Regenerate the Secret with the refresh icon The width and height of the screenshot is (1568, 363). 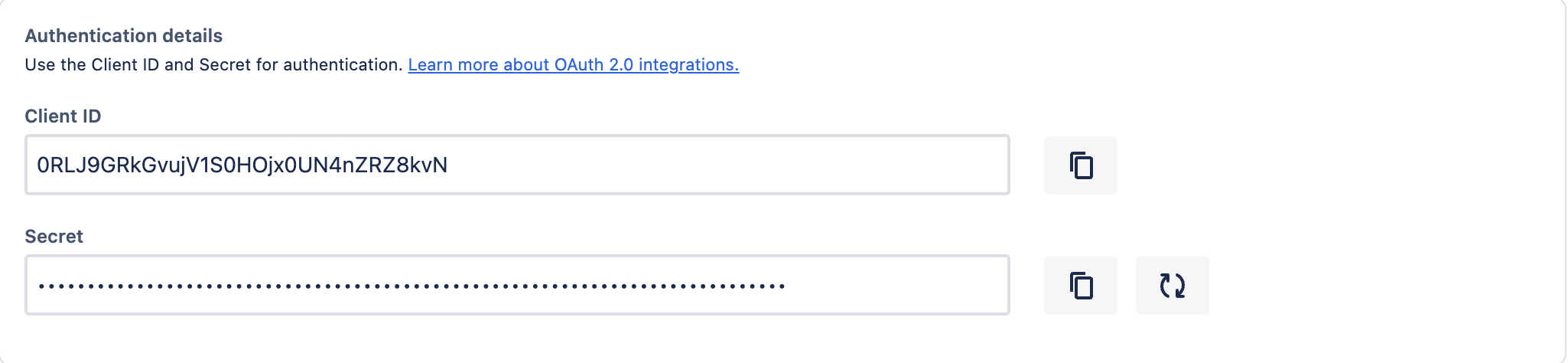[1172, 286]
